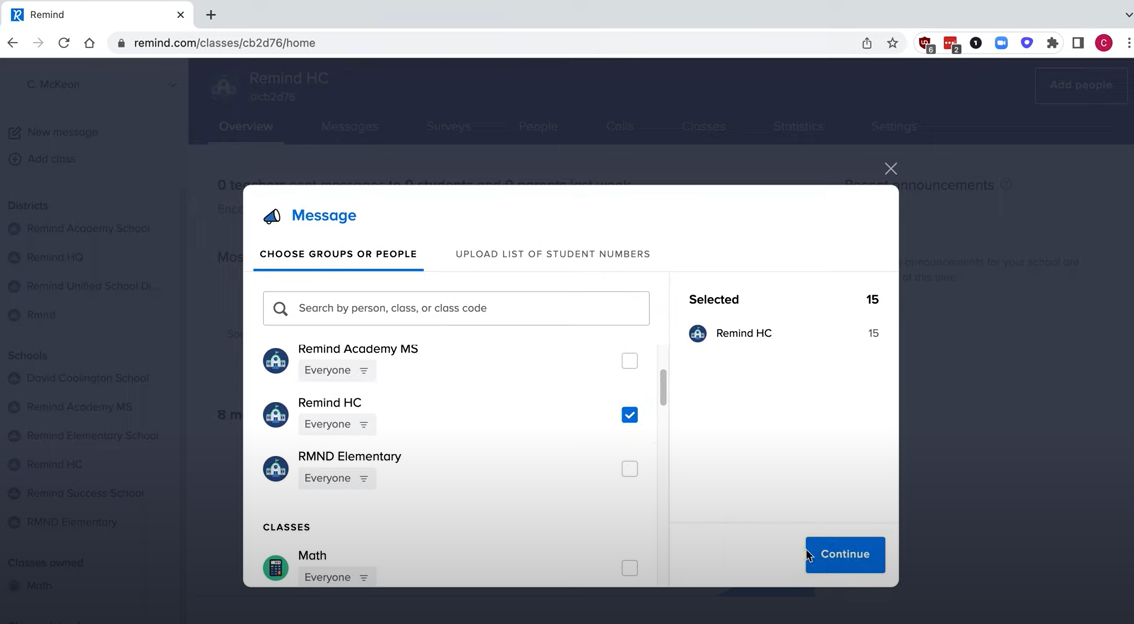
Task: Open the Surveys tab
Action: click(x=448, y=127)
